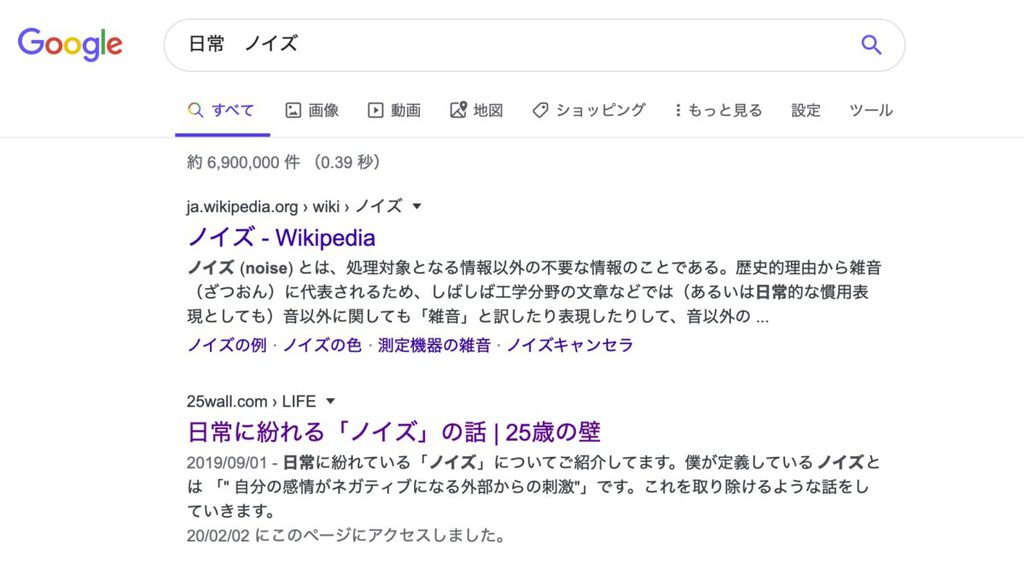This screenshot has width=1024, height=567.
Task: Open the ノイズ - Wikipedia result
Action: (x=281, y=237)
